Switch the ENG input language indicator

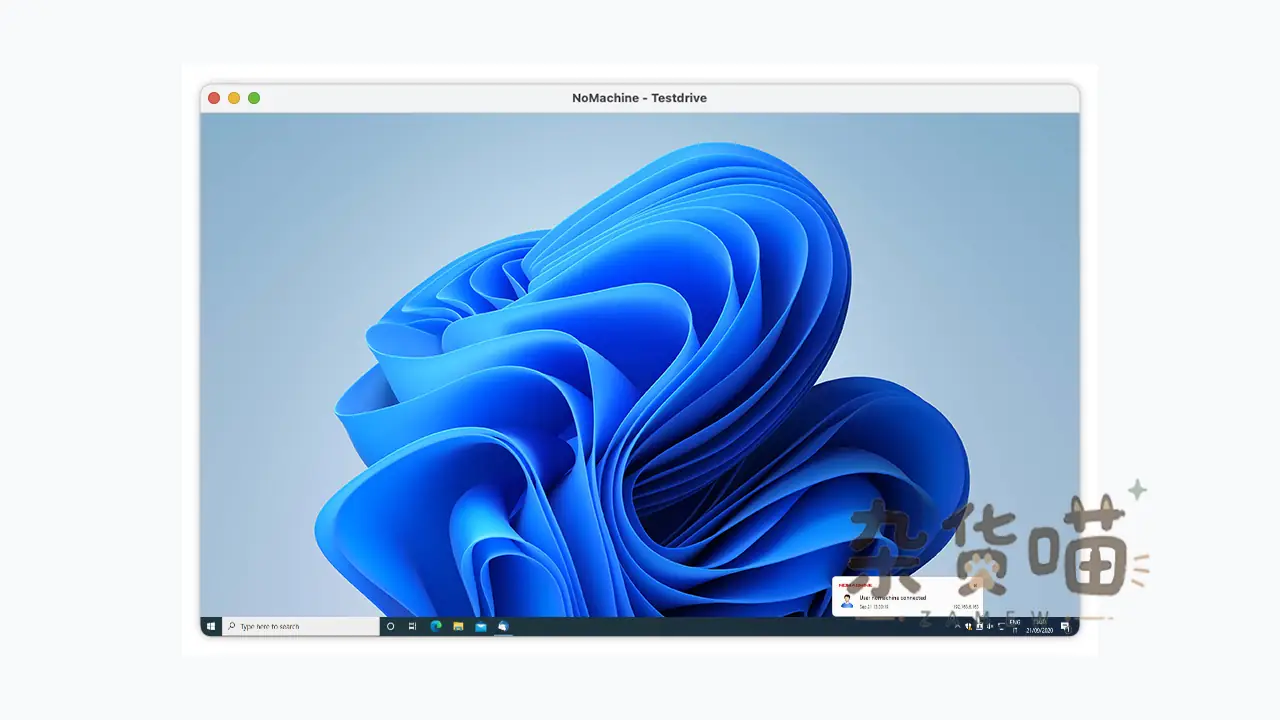tap(1015, 626)
